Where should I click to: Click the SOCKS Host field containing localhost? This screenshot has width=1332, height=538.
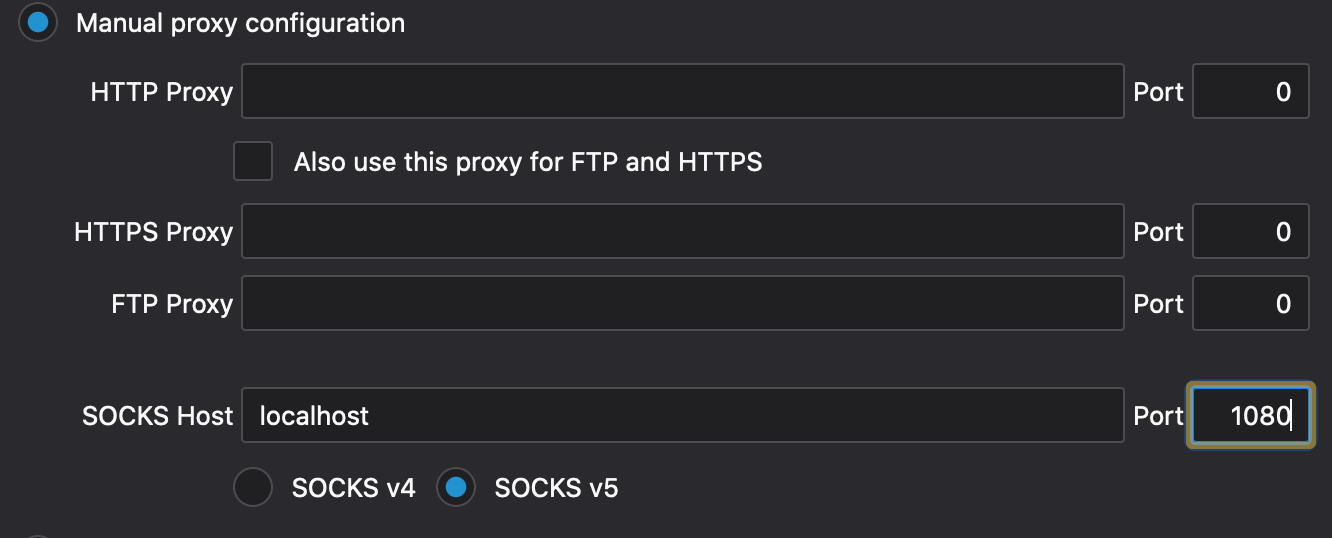682,416
